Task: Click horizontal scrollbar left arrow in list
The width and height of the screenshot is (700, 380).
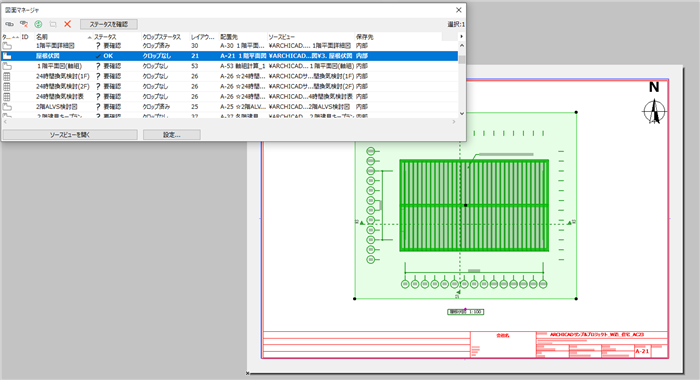Action: coord(5,121)
